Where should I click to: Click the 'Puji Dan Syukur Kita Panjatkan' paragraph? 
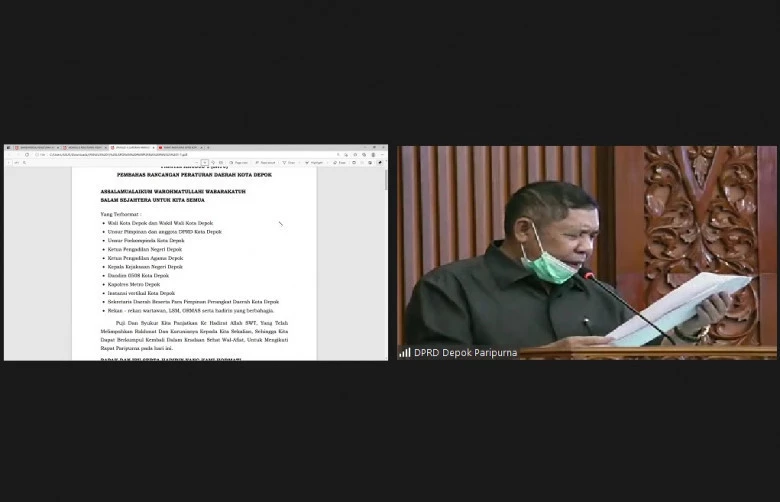pyautogui.click(x=194, y=336)
